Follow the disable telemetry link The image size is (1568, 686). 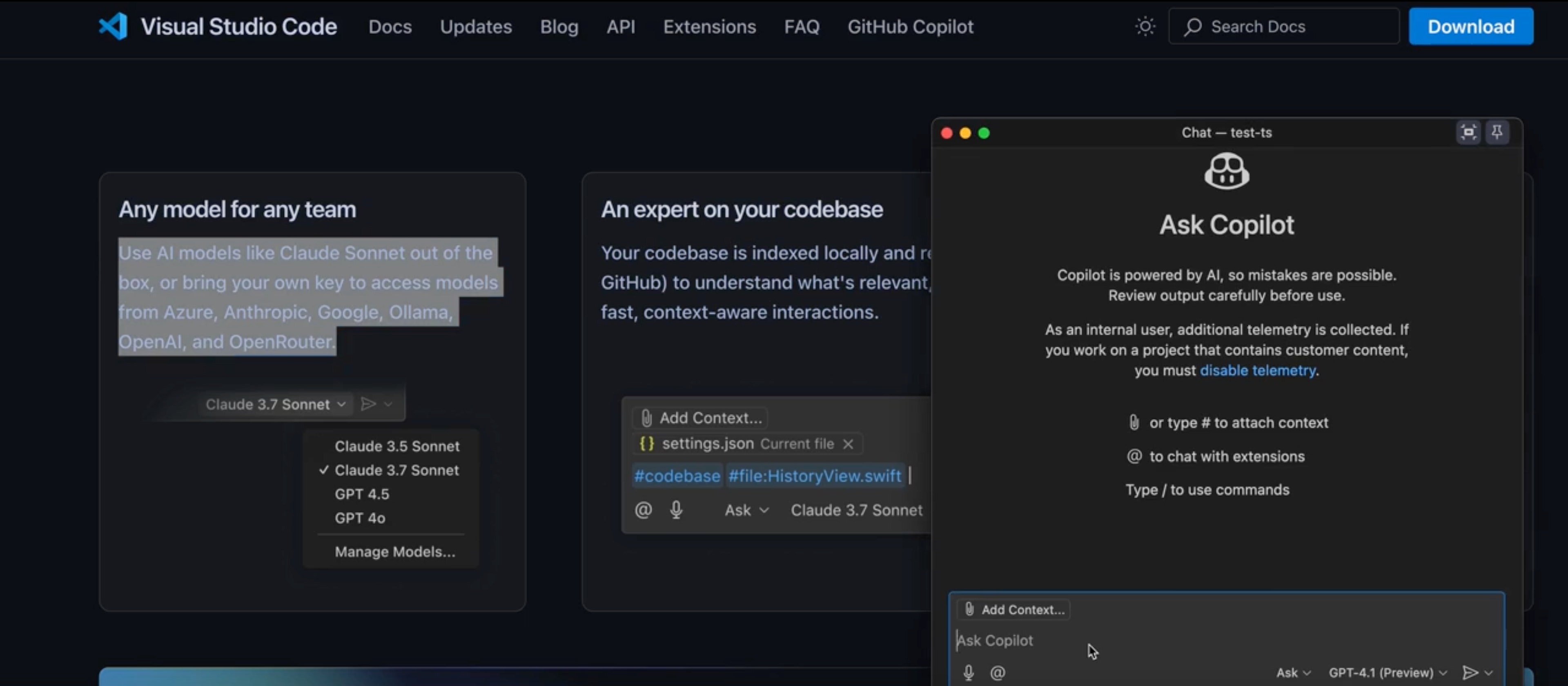coord(1258,371)
